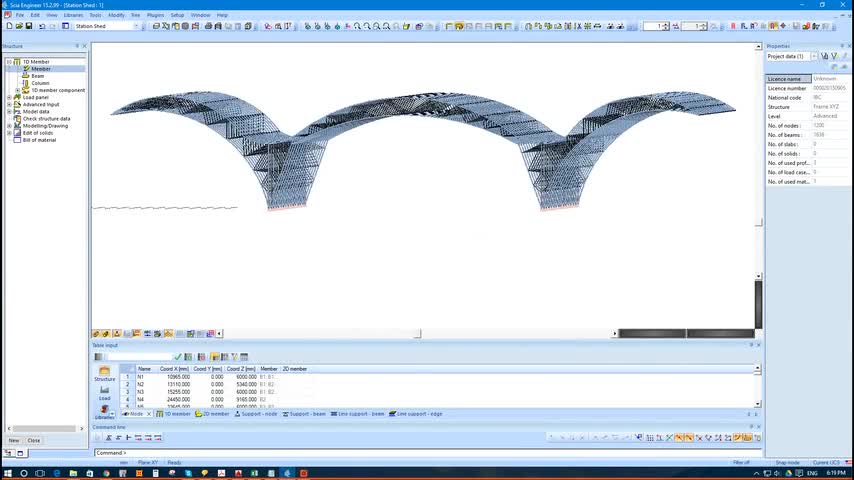Screen dimensions: 854x480
Task: Click the Snap mode status bar entry
Action: pos(788,463)
